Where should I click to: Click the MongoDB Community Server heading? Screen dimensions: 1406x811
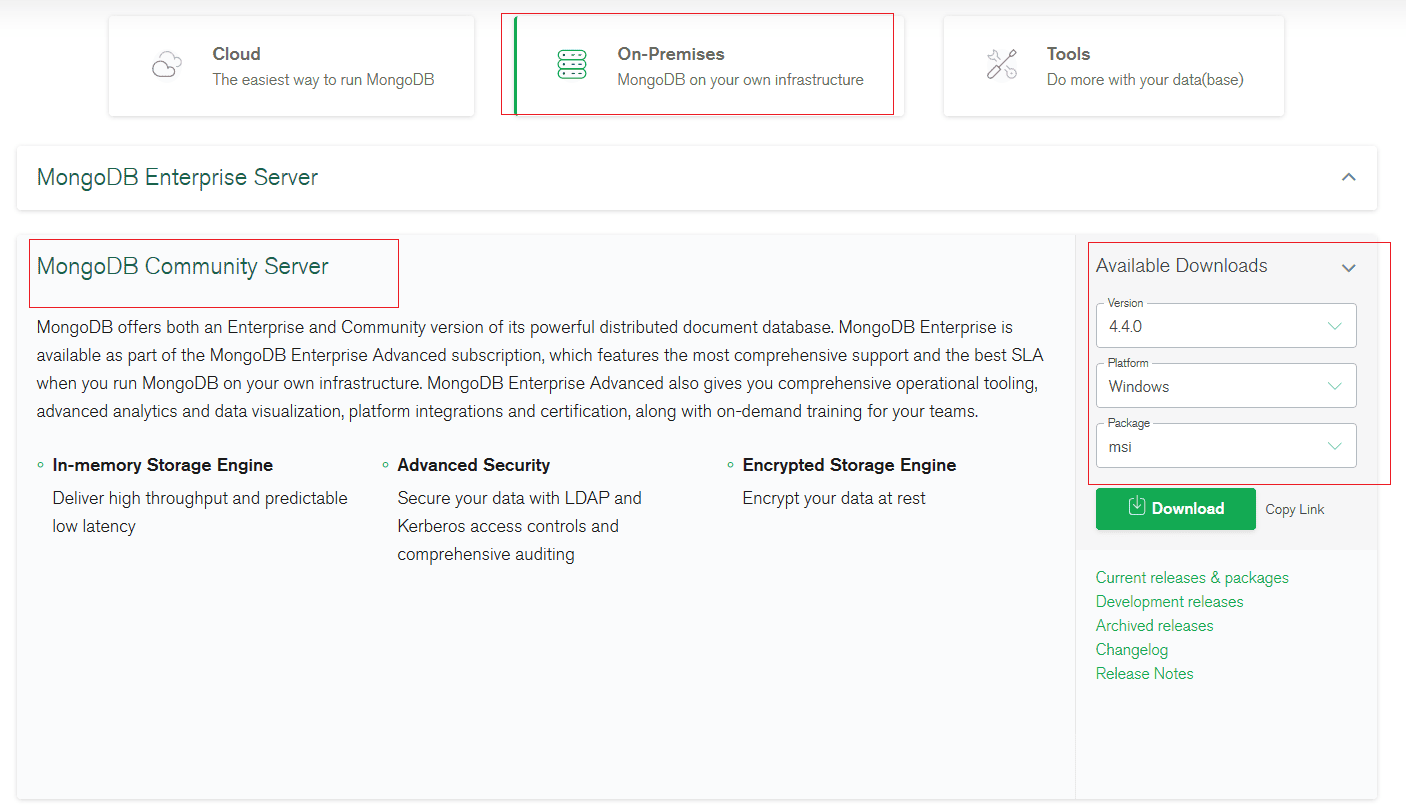click(183, 266)
